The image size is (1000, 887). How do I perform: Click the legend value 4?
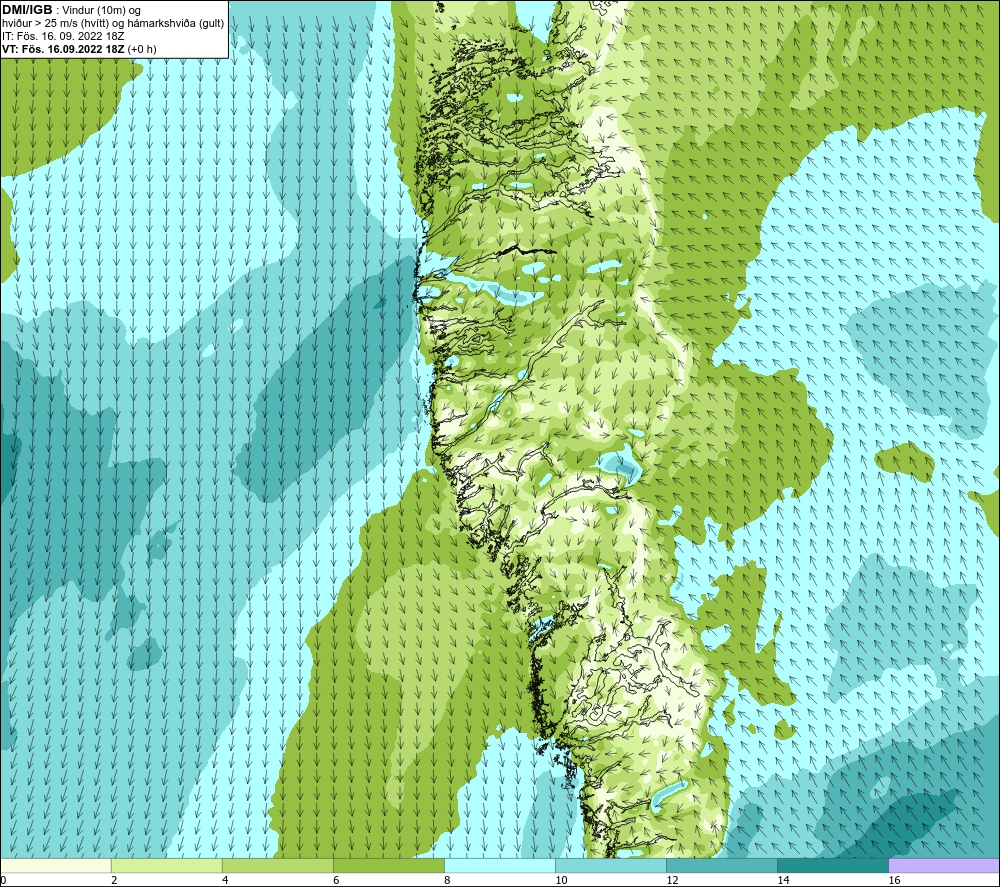[225, 881]
